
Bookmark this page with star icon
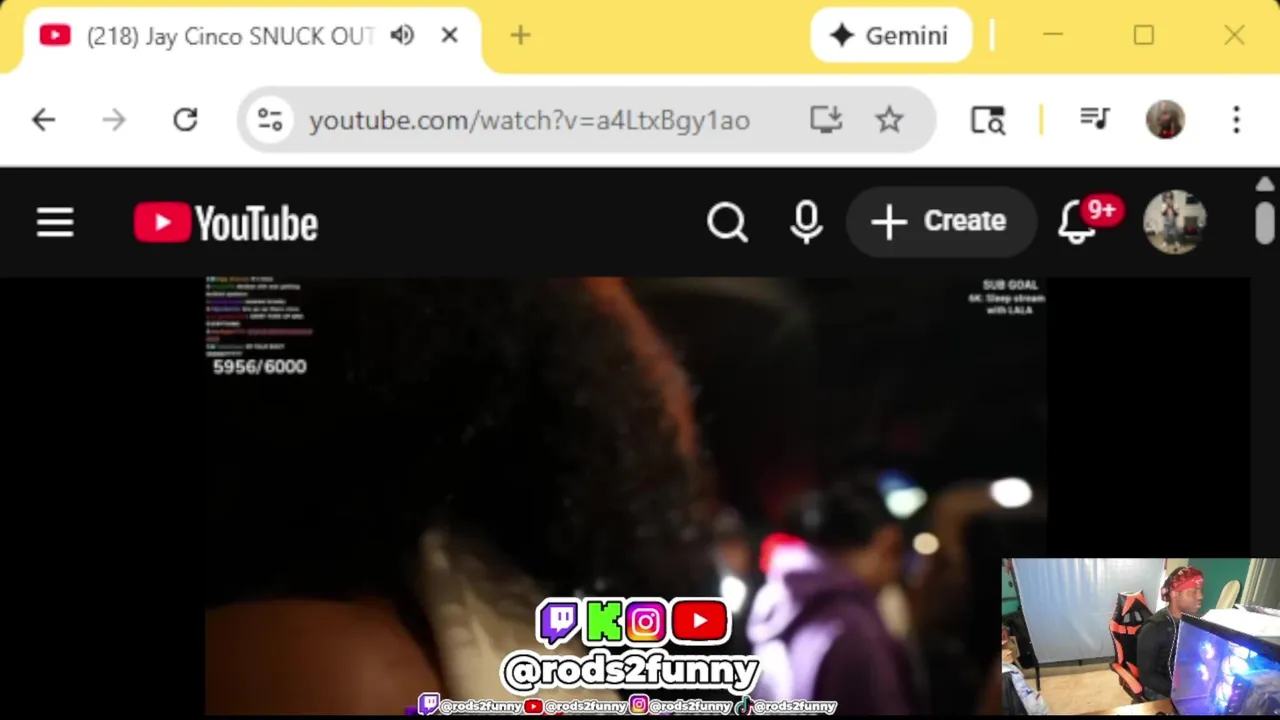tap(889, 120)
